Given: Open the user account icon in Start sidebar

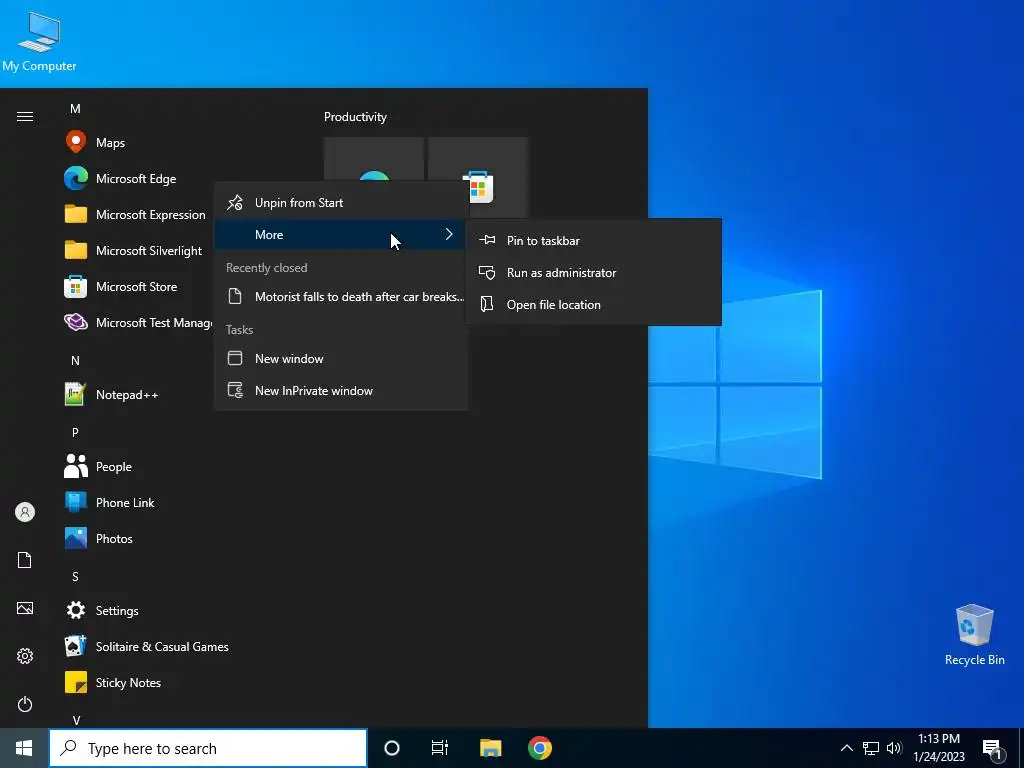Looking at the screenshot, I should click(25, 512).
